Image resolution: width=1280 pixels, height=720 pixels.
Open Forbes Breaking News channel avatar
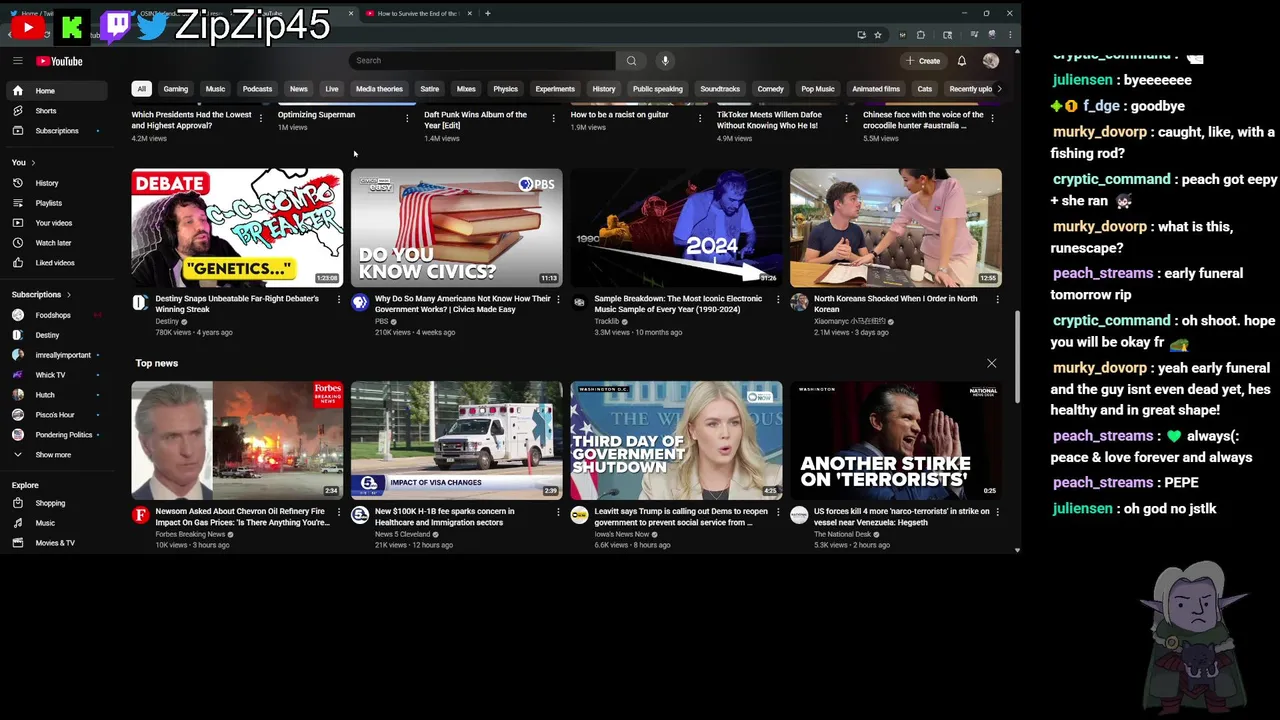coord(140,515)
